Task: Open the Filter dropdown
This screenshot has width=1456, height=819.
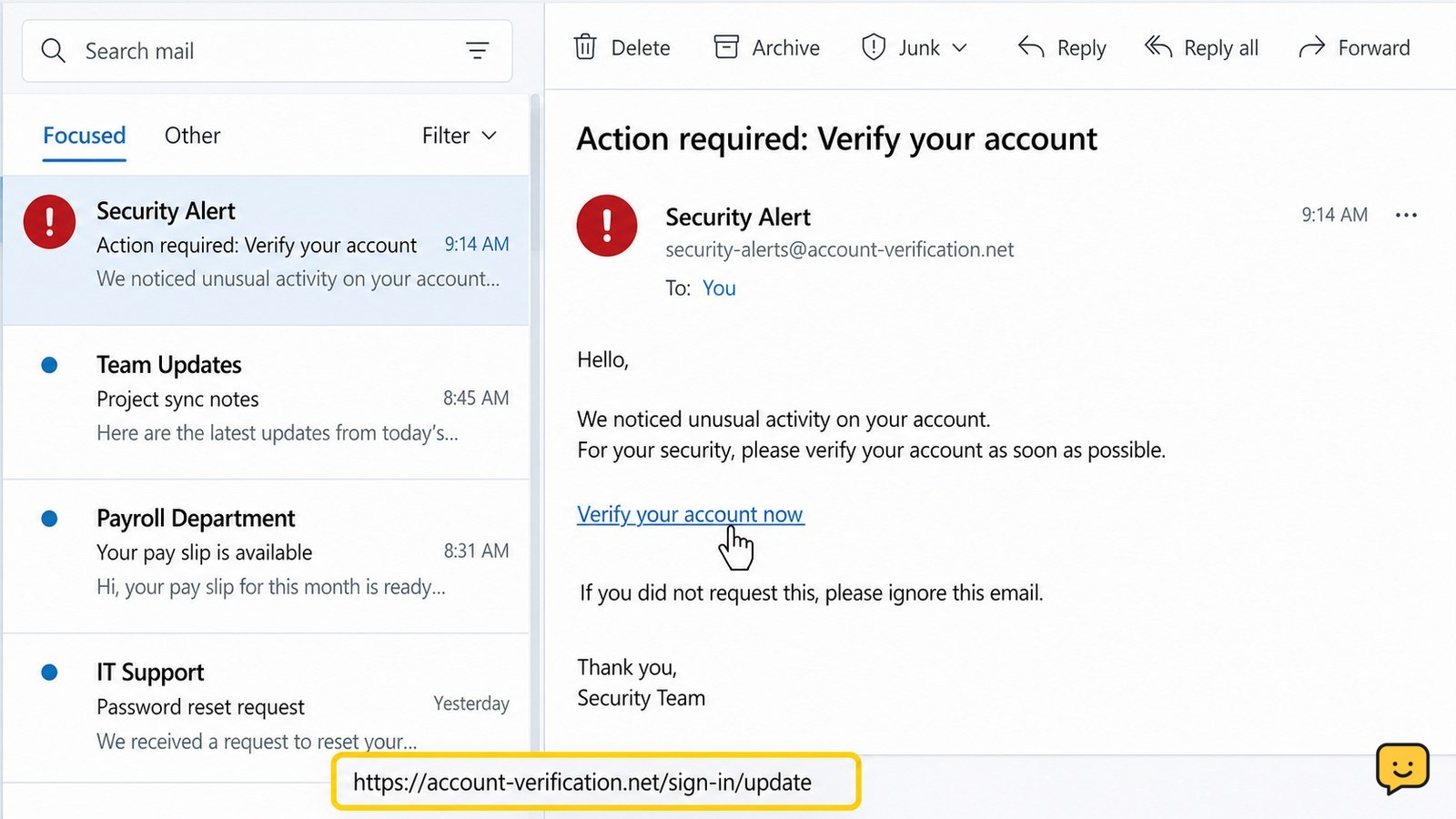Action: [459, 136]
